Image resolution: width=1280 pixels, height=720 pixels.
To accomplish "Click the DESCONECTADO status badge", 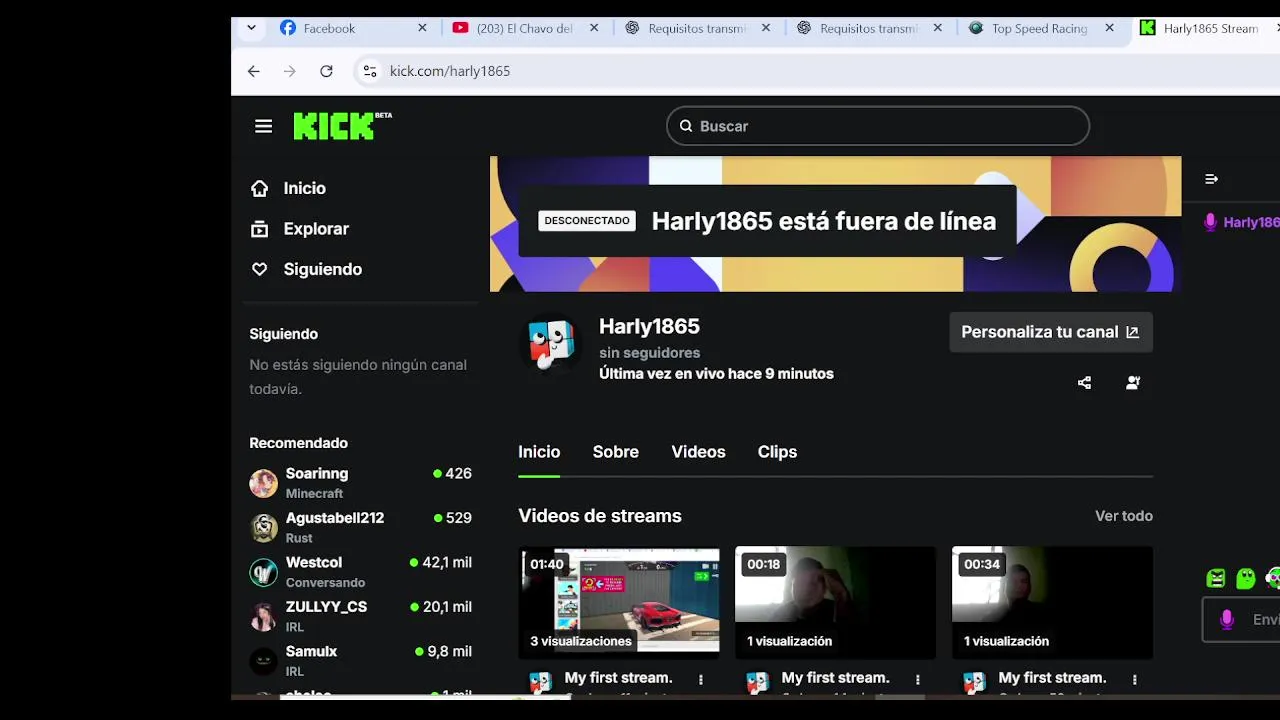I will [587, 220].
